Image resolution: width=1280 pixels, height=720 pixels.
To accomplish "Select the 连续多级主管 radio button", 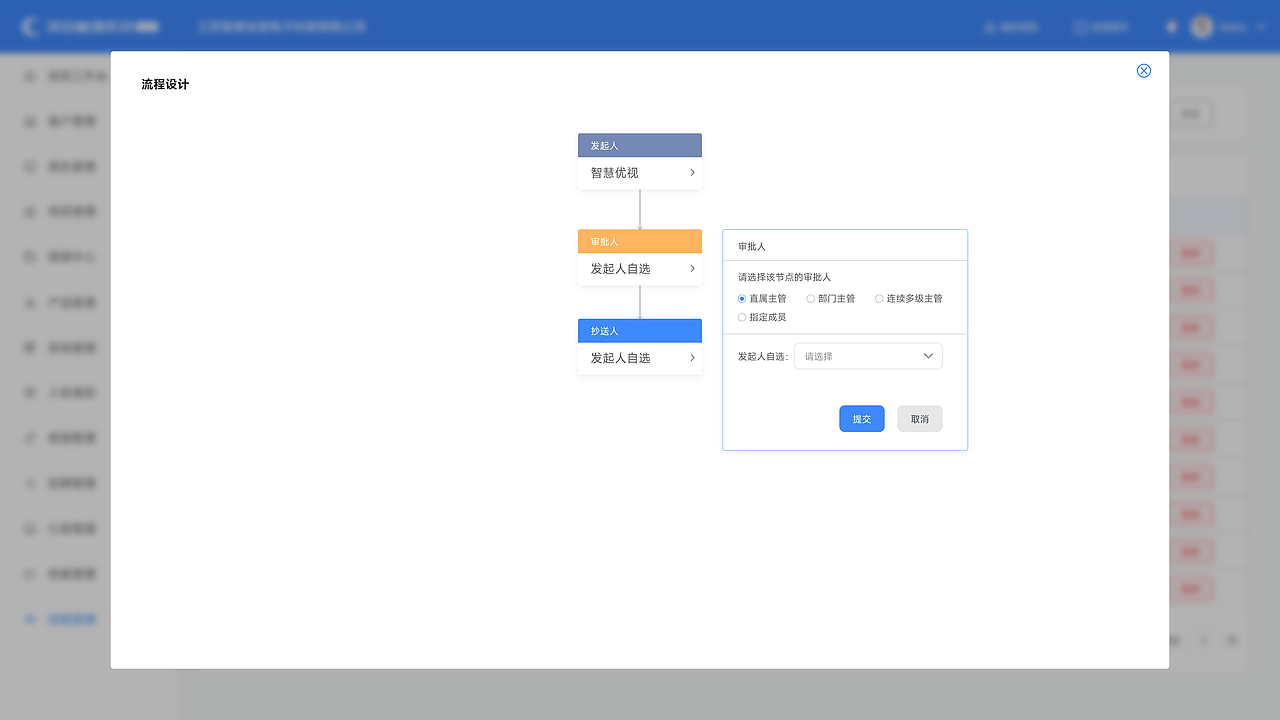I will coord(878,298).
